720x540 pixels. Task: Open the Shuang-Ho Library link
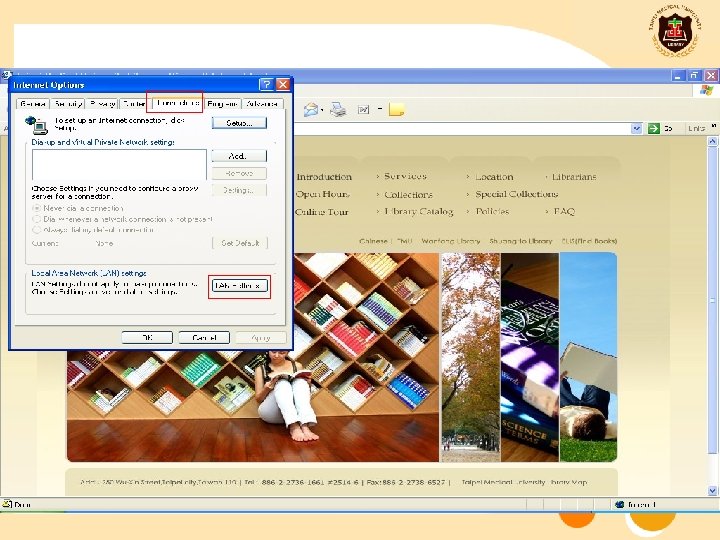[x=521, y=241]
